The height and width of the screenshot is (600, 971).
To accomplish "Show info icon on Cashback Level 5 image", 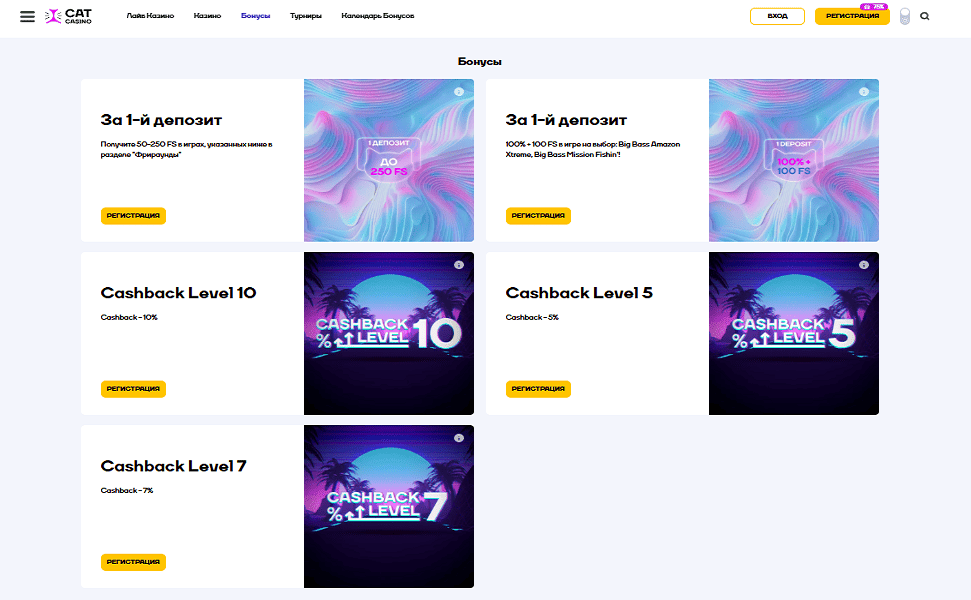I will (x=864, y=265).
